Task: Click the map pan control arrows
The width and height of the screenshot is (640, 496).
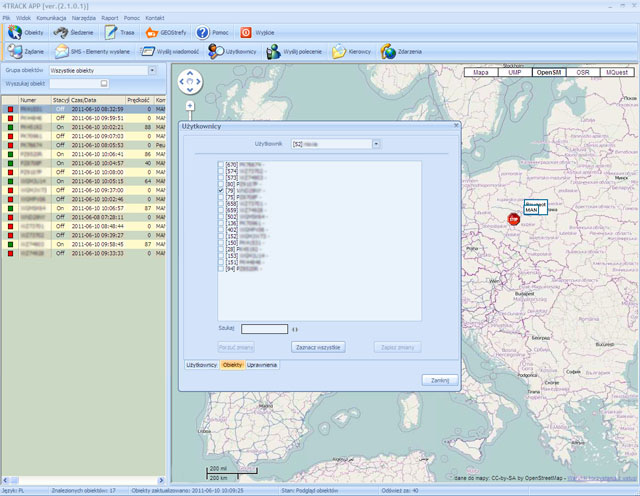Action: click(190, 81)
